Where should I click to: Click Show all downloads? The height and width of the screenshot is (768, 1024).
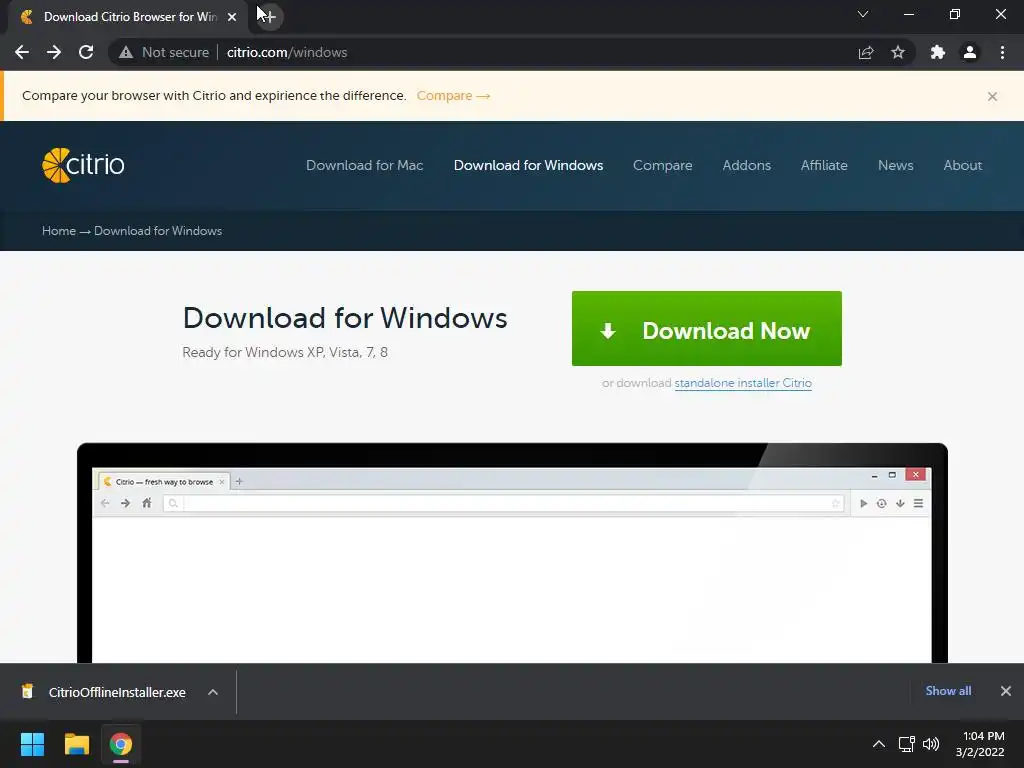pyautogui.click(x=948, y=690)
